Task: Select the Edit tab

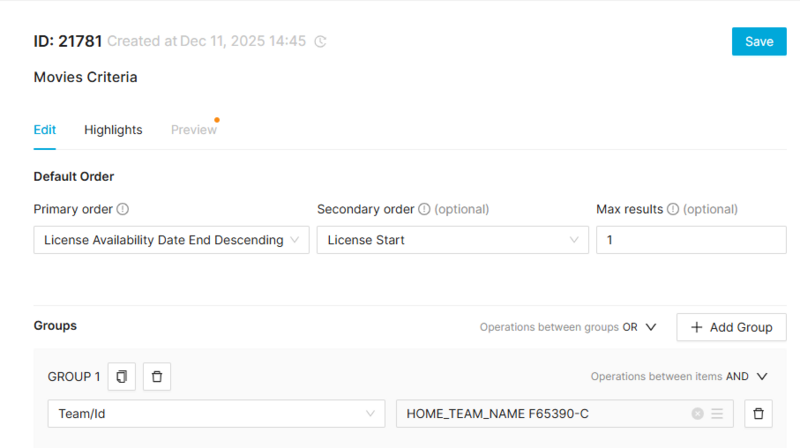Action: [45, 130]
